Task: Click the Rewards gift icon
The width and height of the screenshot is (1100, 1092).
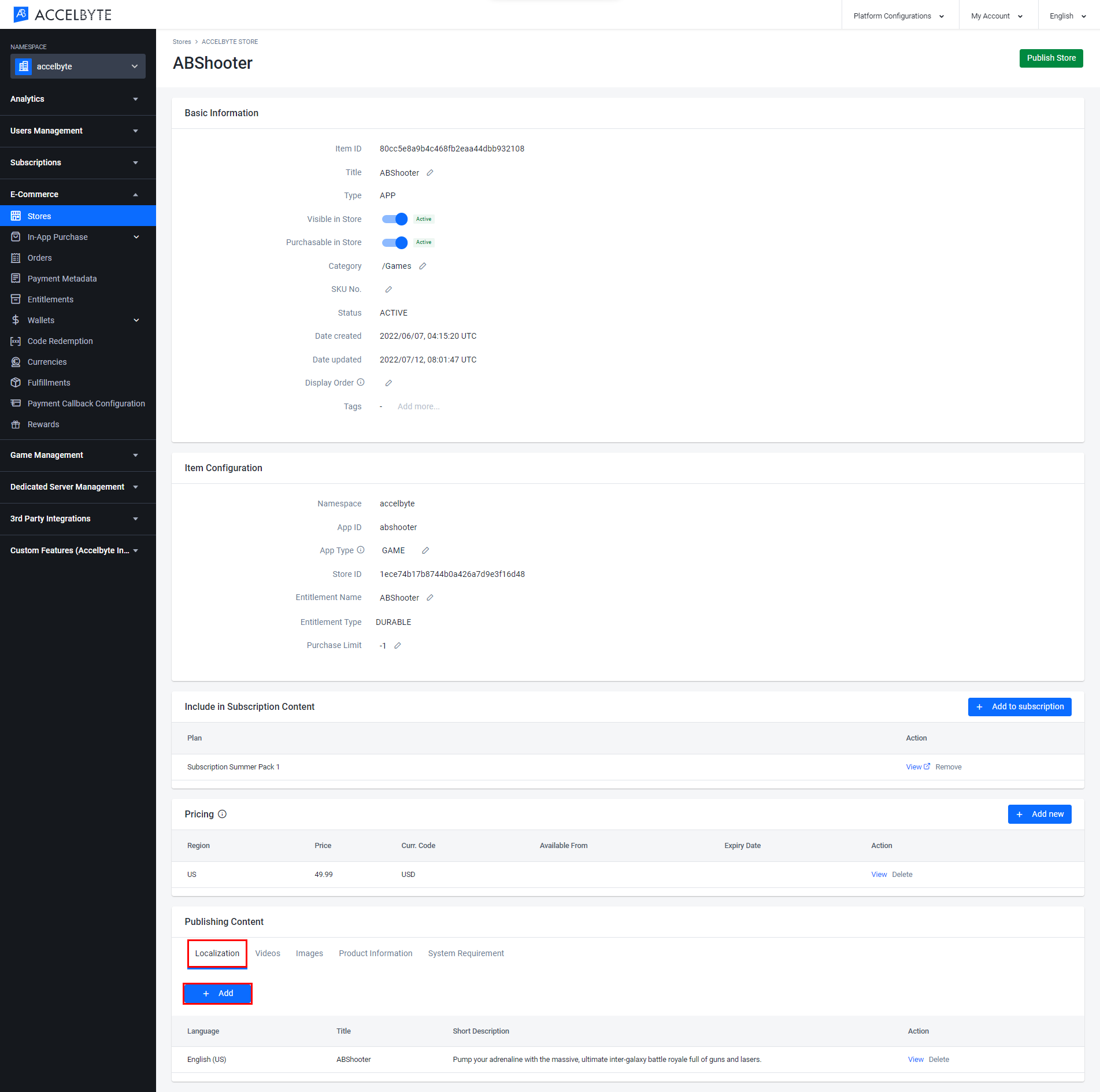Action: tap(16, 424)
